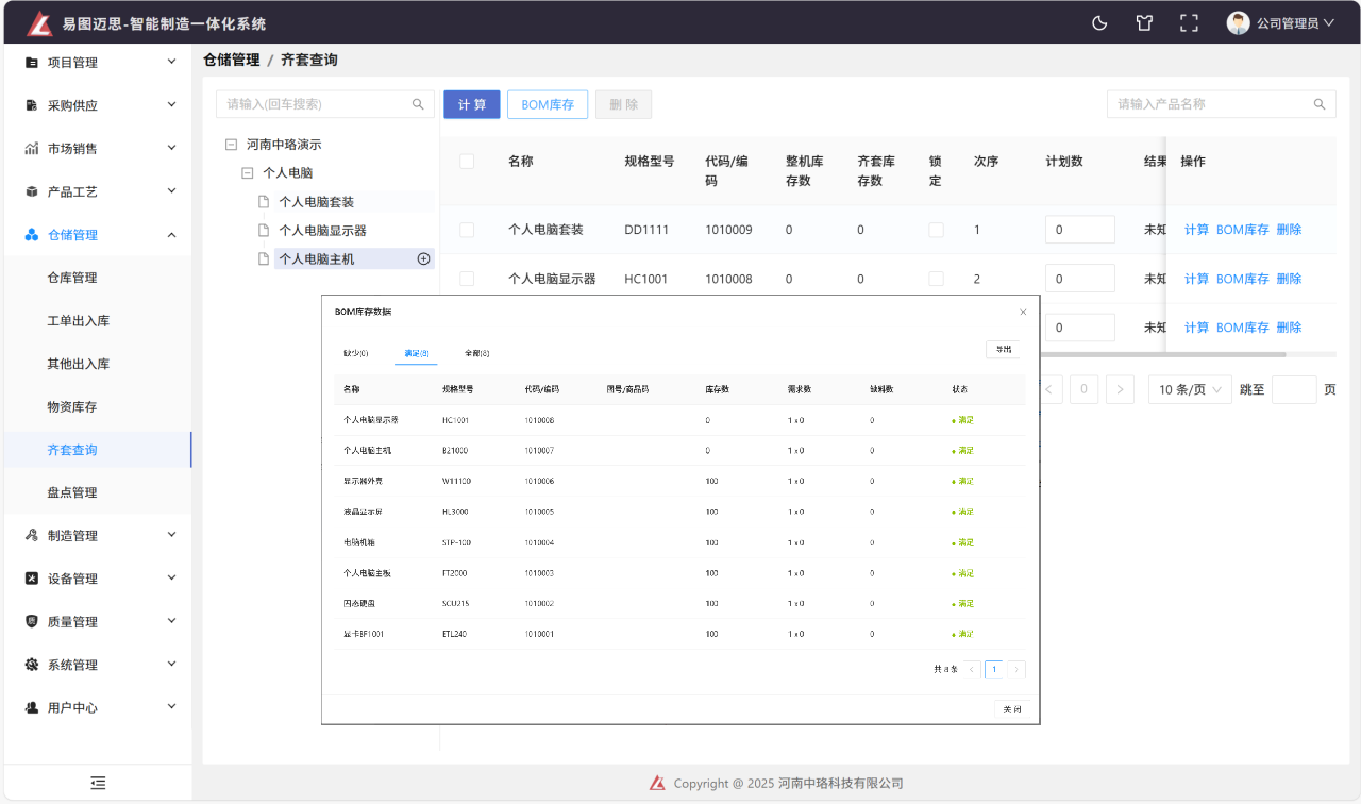
Task: Click the 项目管理 sidebar icon
Action: 31,62
